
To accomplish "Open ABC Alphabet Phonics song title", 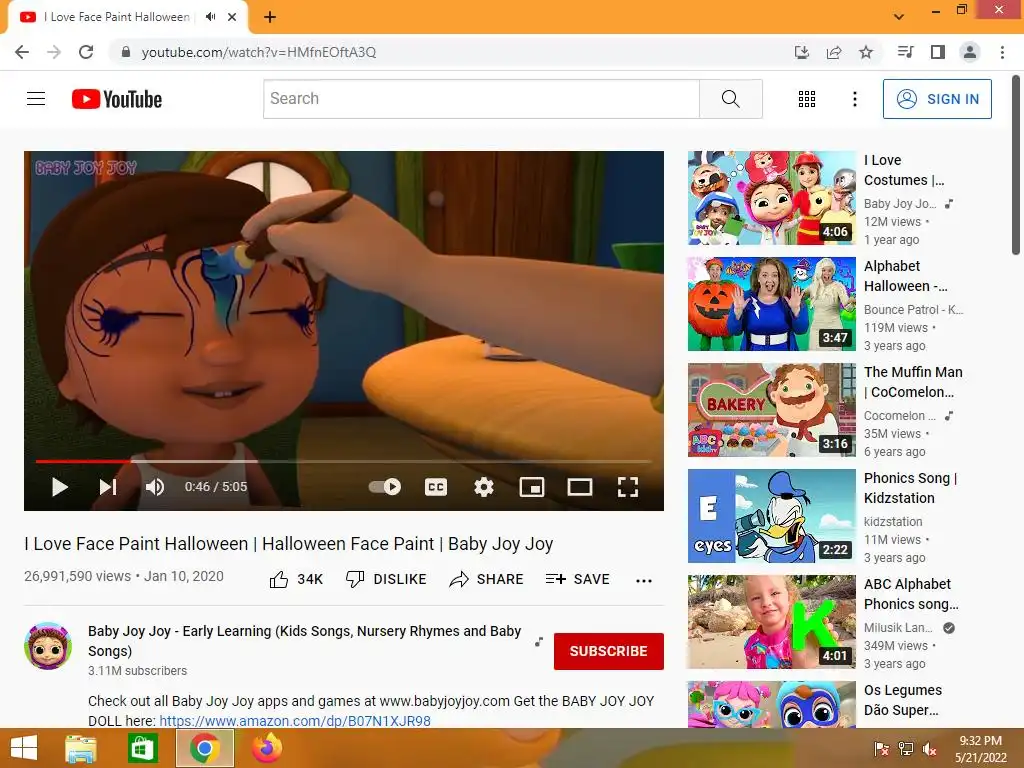I will pyautogui.click(x=911, y=594).
